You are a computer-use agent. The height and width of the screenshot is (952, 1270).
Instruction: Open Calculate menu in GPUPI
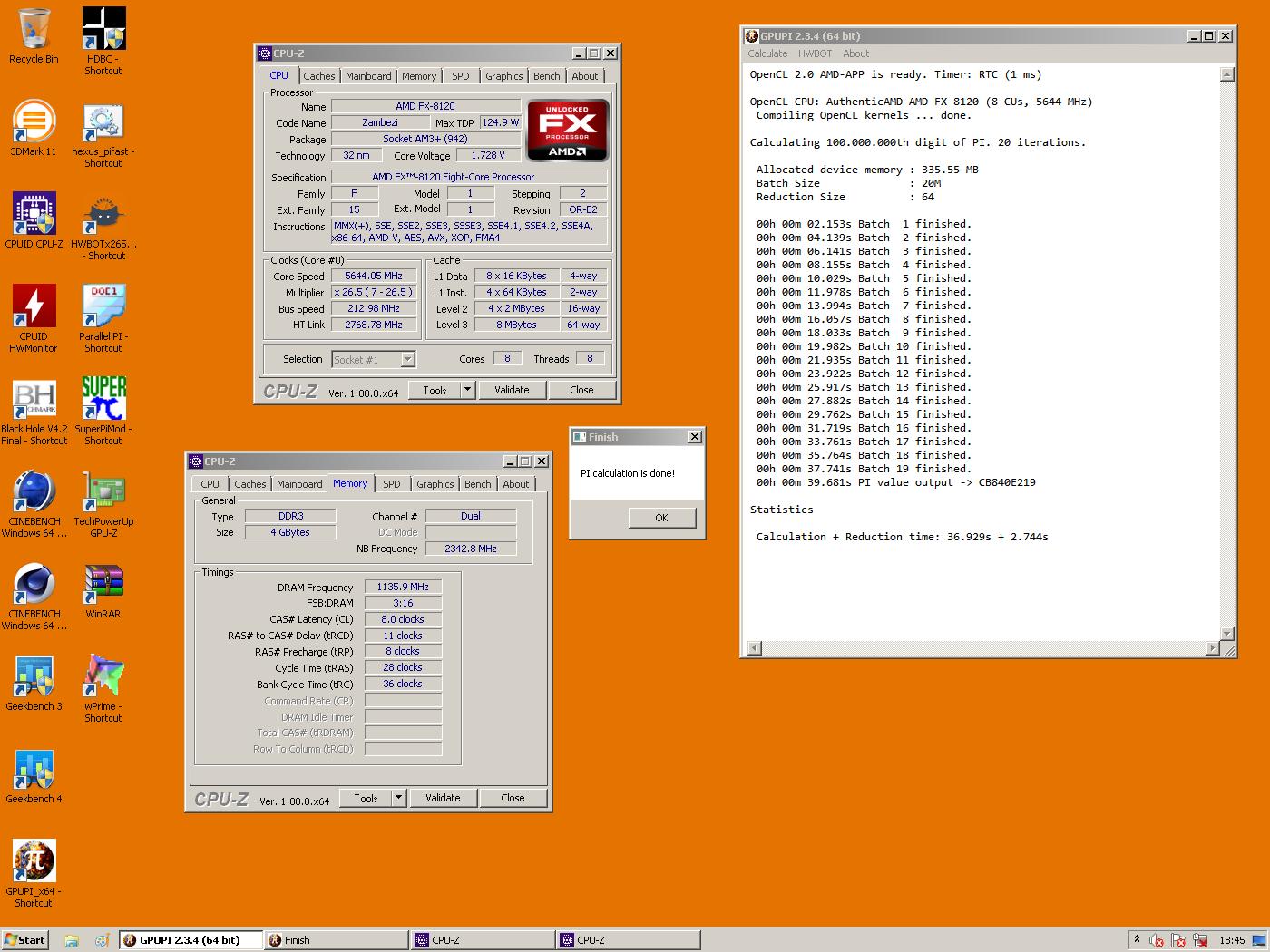tap(767, 53)
